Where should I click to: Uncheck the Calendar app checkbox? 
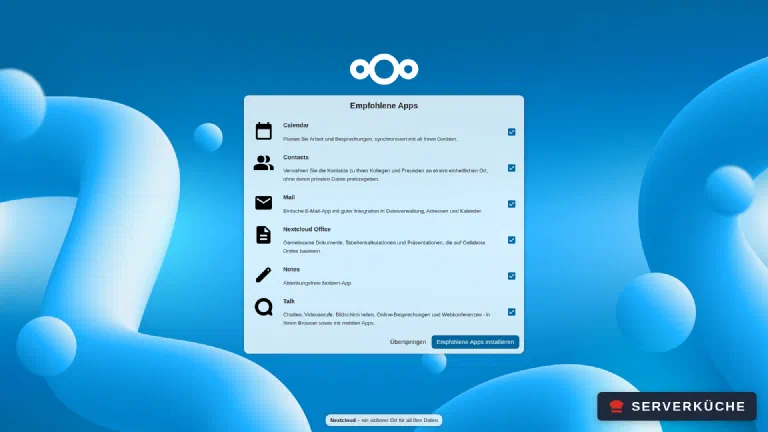pyautogui.click(x=511, y=132)
